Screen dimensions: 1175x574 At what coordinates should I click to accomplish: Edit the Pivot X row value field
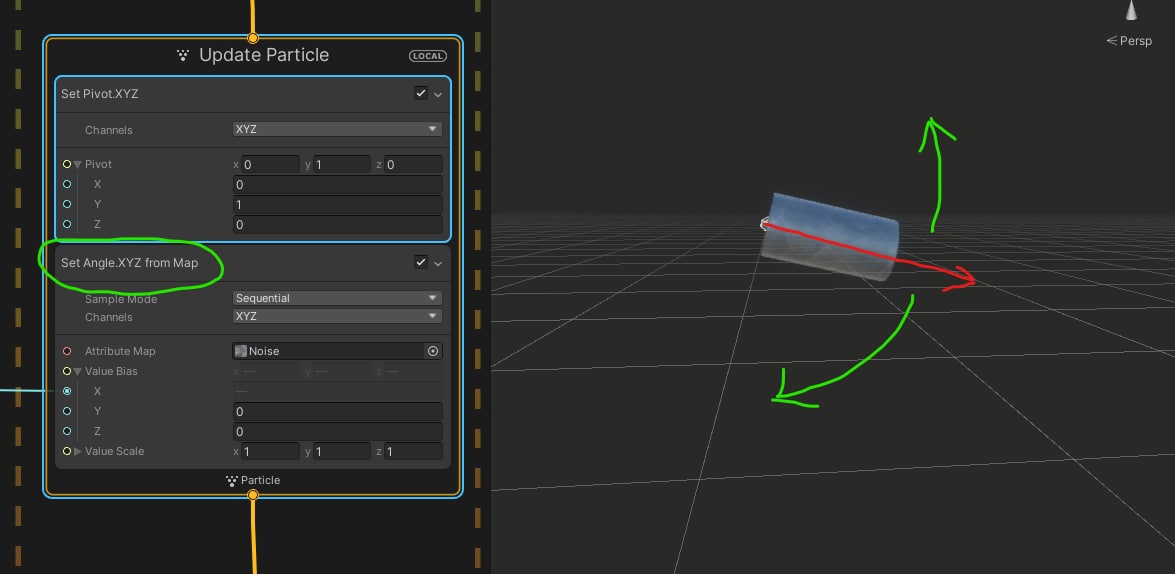337,184
